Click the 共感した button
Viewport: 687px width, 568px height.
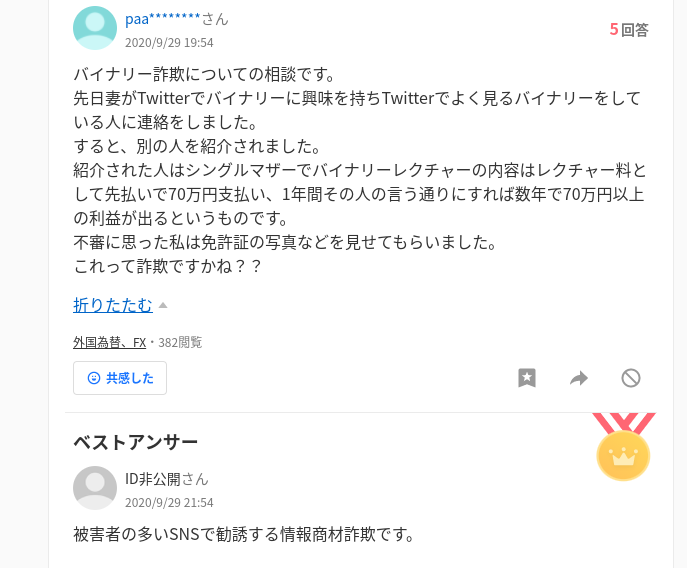click(120, 378)
